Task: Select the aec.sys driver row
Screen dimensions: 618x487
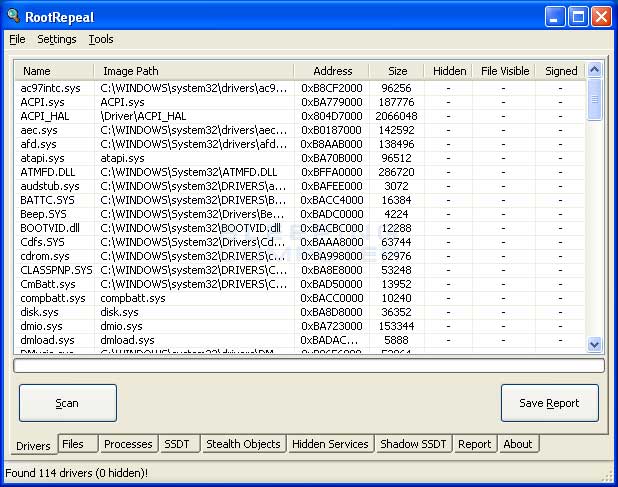Action: (300, 130)
